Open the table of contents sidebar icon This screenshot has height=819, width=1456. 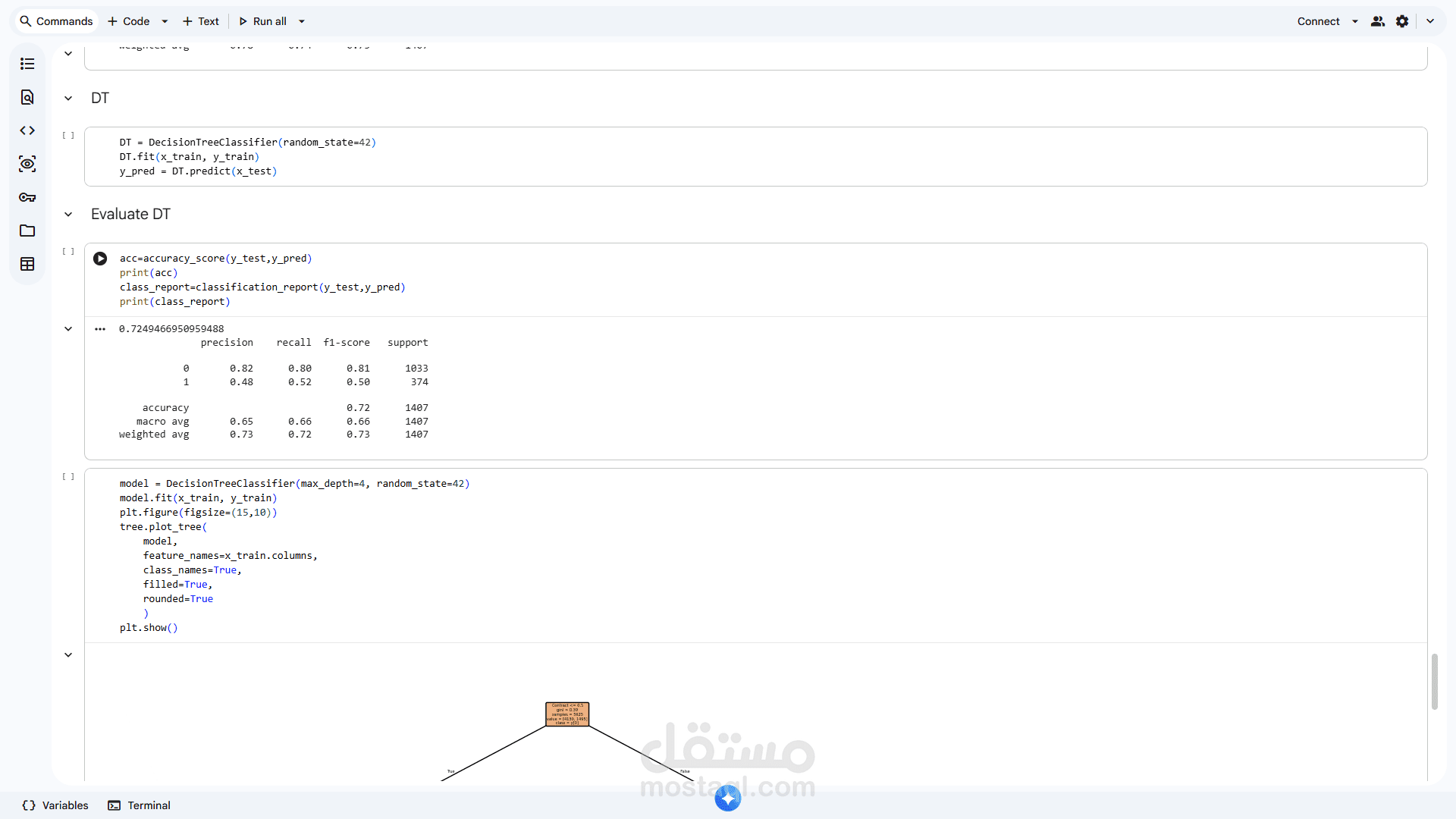point(27,64)
